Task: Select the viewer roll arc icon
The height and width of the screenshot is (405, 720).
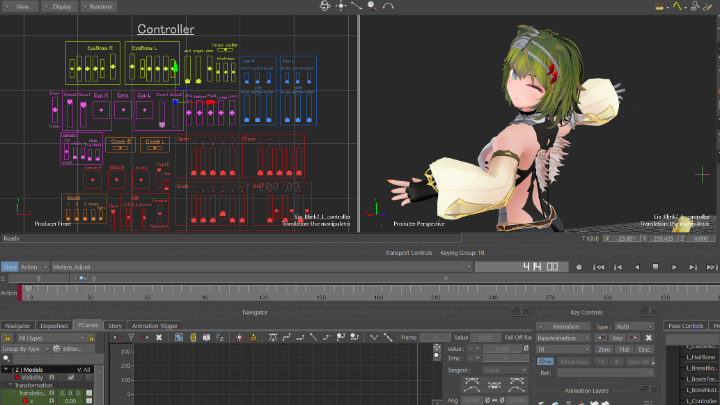Action: coord(388,6)
